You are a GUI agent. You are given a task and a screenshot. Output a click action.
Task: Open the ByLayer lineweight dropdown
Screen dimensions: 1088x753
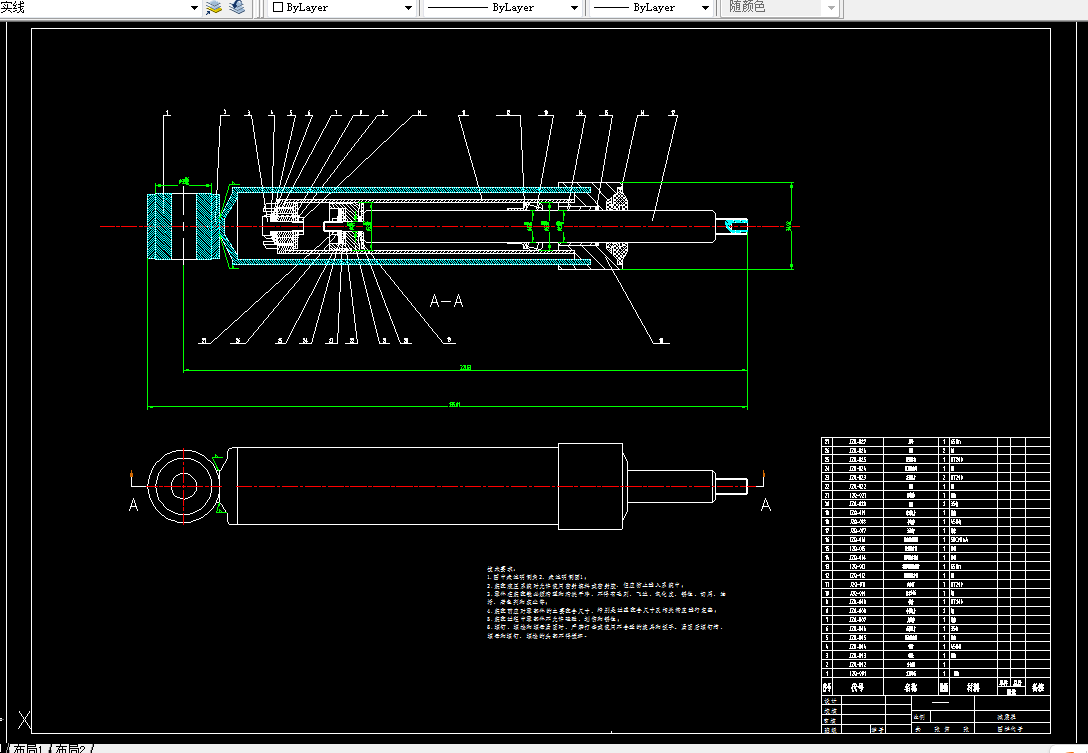tap(706, 8)
